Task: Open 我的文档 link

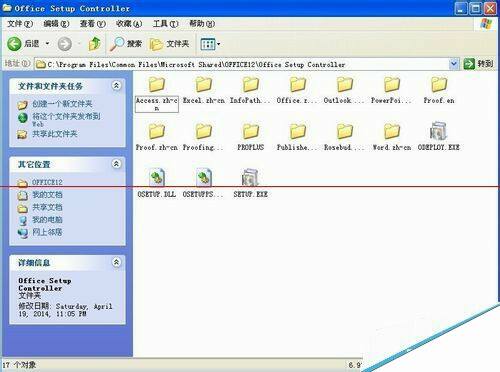Action: click(x=47, y=195)
